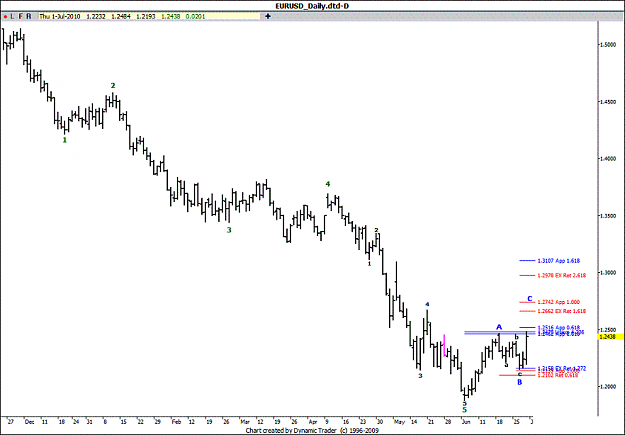The image size is (625, 435).
Task: Click the low value 1.2193
Action: (146, 17)
